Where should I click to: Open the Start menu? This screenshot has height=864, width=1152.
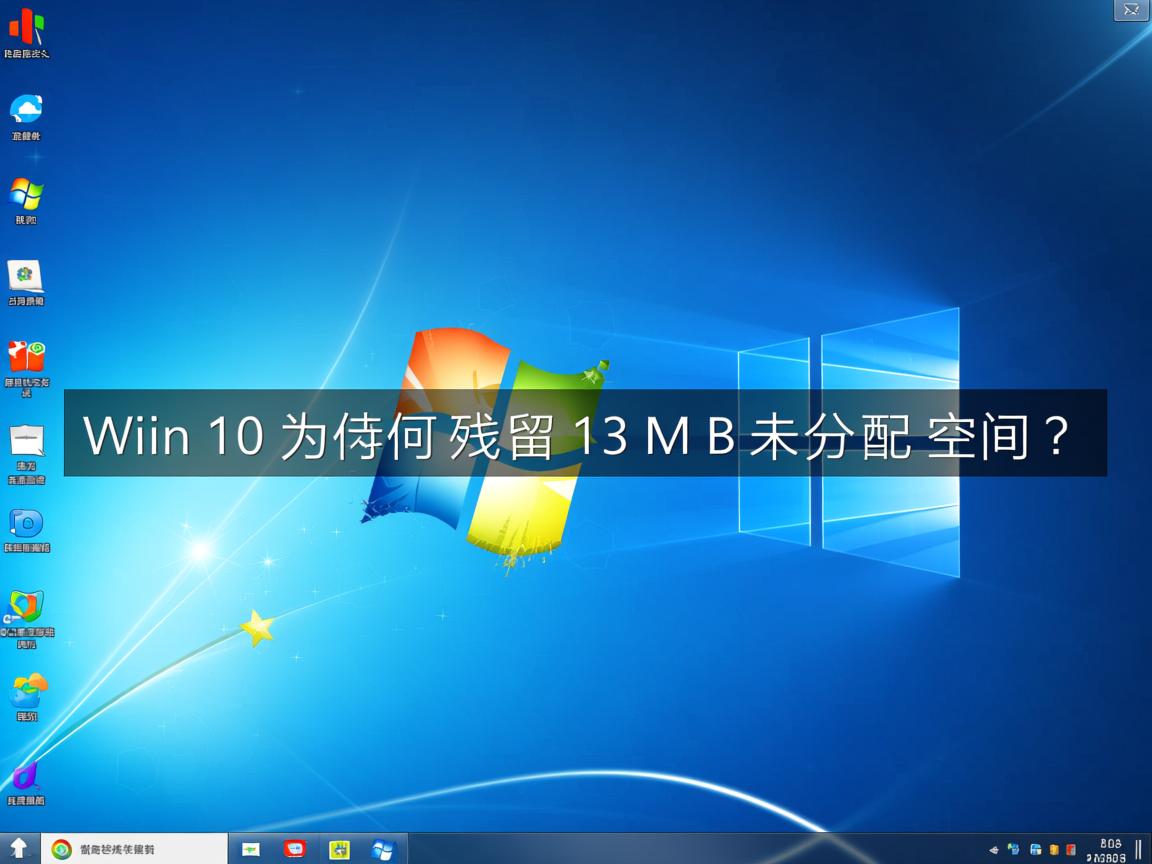point(383,848)
